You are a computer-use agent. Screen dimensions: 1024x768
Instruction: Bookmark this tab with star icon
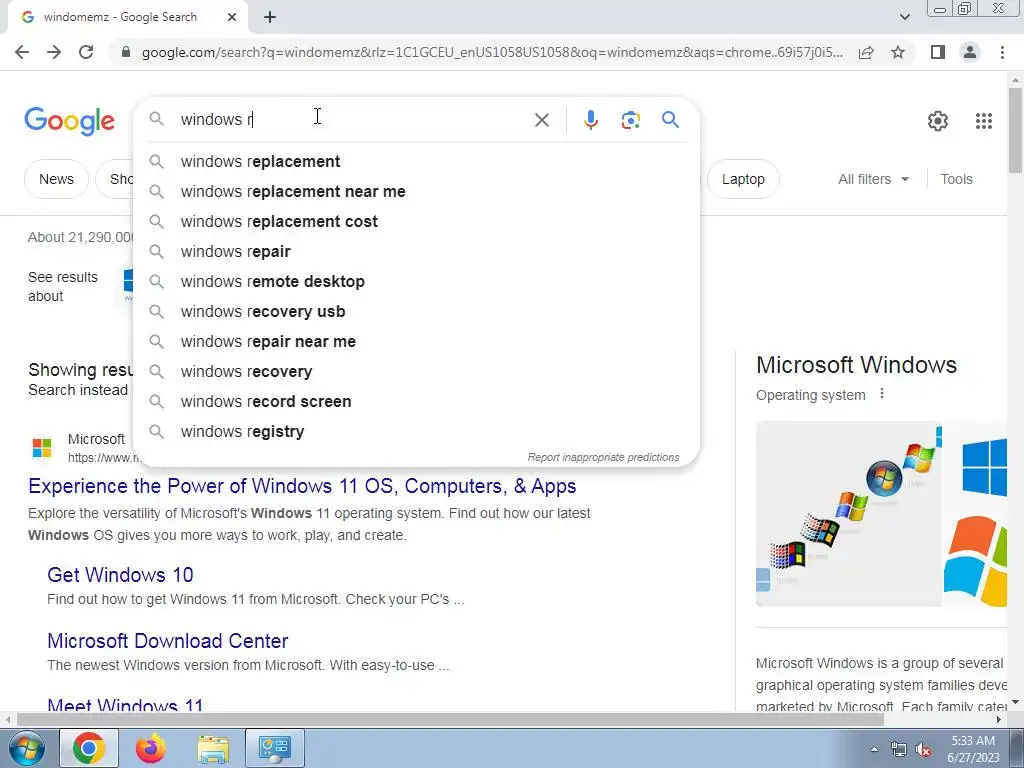898,52
